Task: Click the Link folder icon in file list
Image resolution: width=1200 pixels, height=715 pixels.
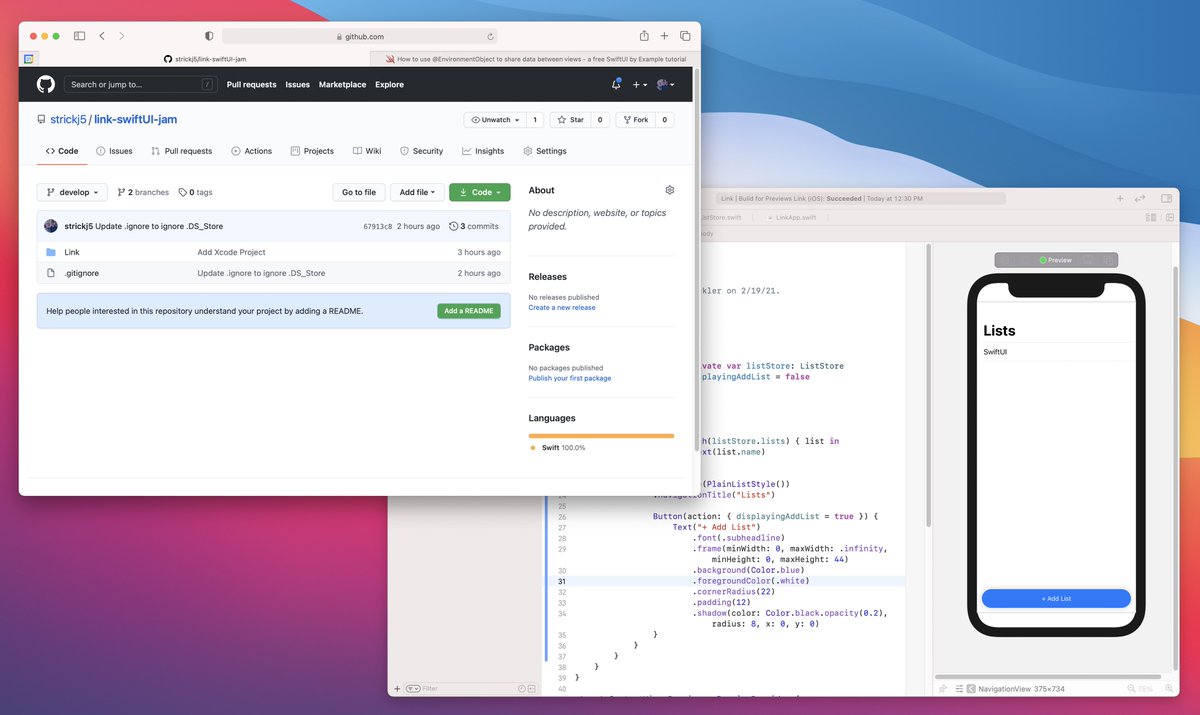Action: pos(51,252)
